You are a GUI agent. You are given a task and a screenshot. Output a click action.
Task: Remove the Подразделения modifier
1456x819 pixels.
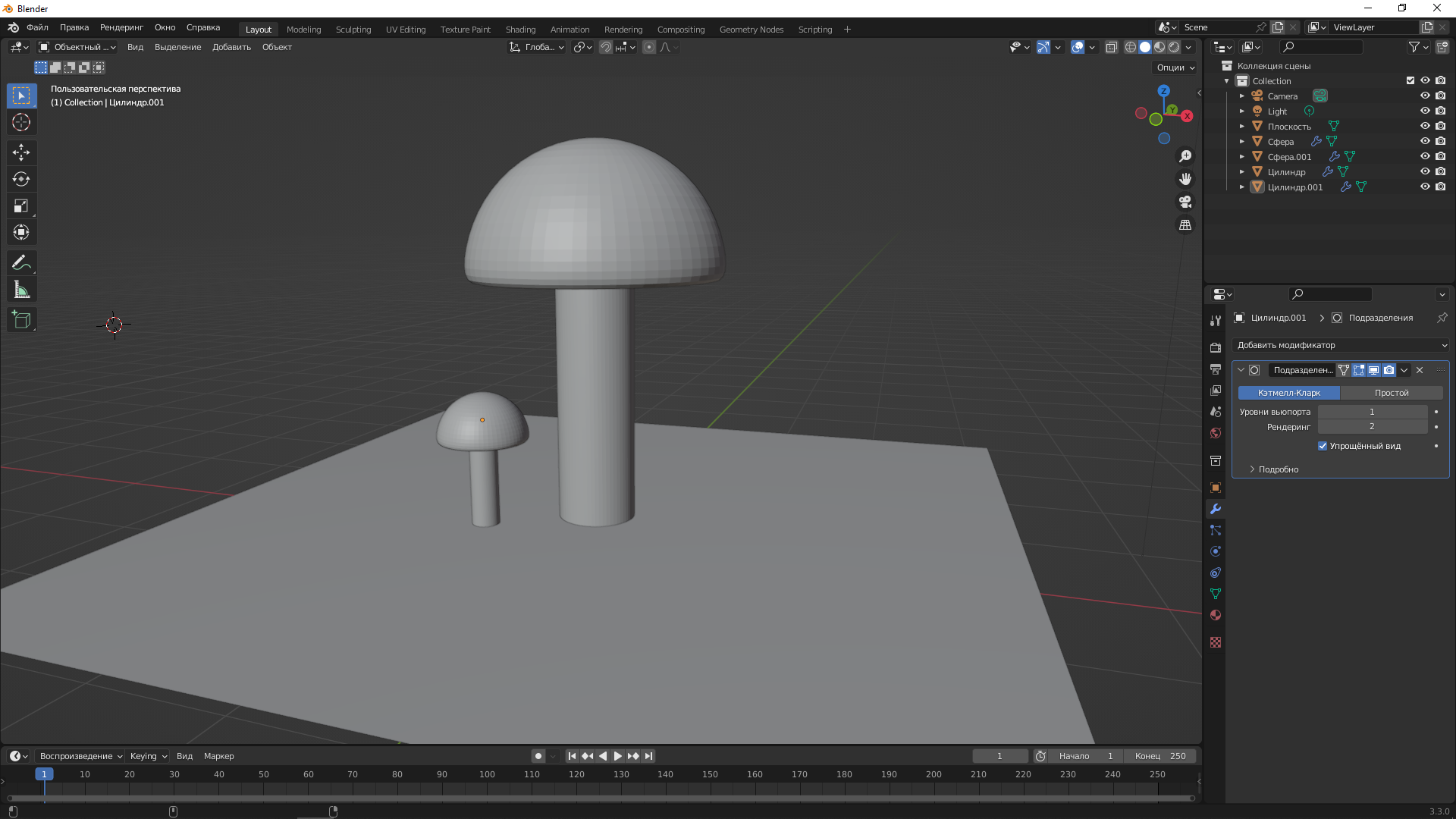point(1420,370)
